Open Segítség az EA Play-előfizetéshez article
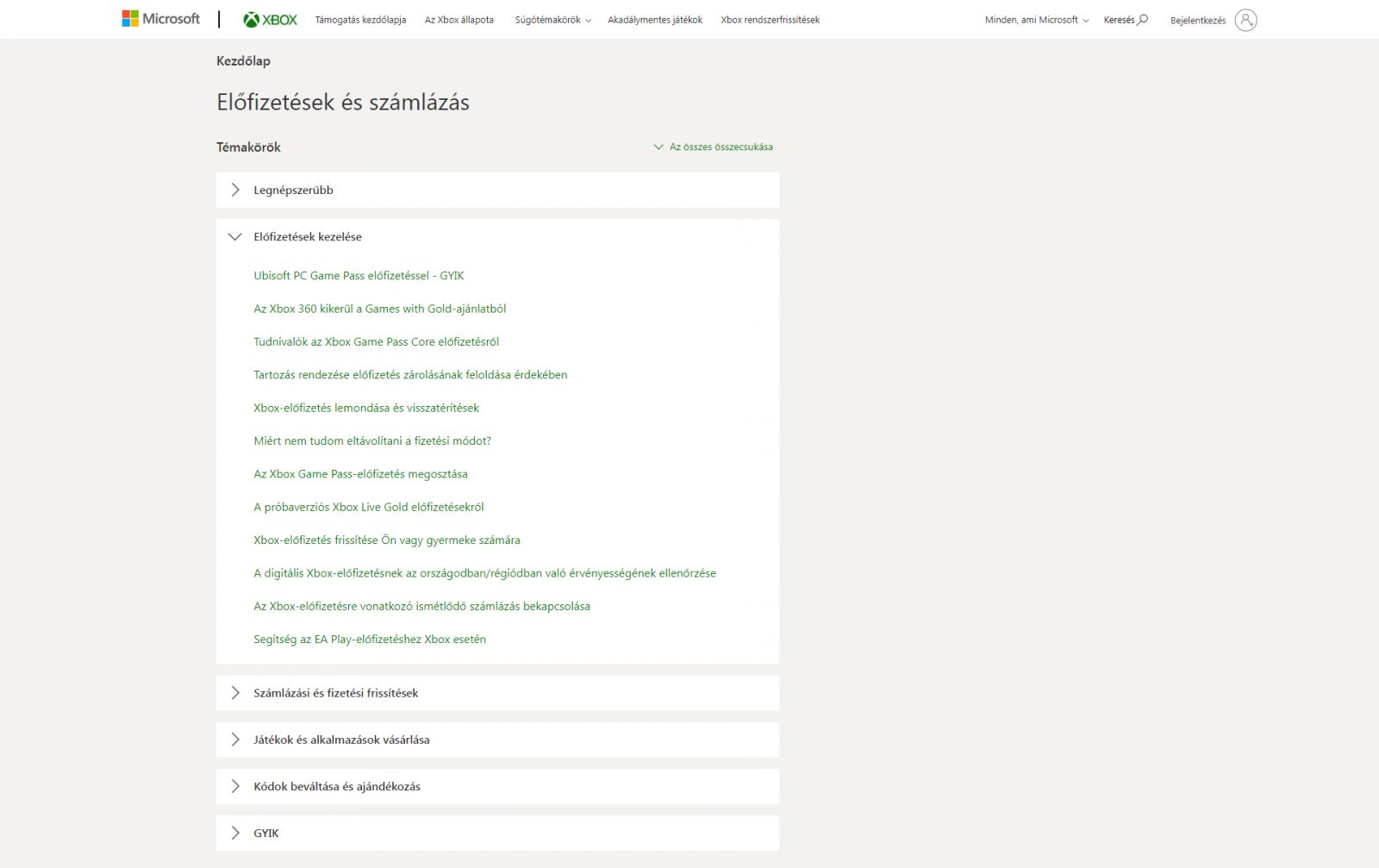Image resolution: width=1379 pixels, height=868 pixels. tap(370, 639)
